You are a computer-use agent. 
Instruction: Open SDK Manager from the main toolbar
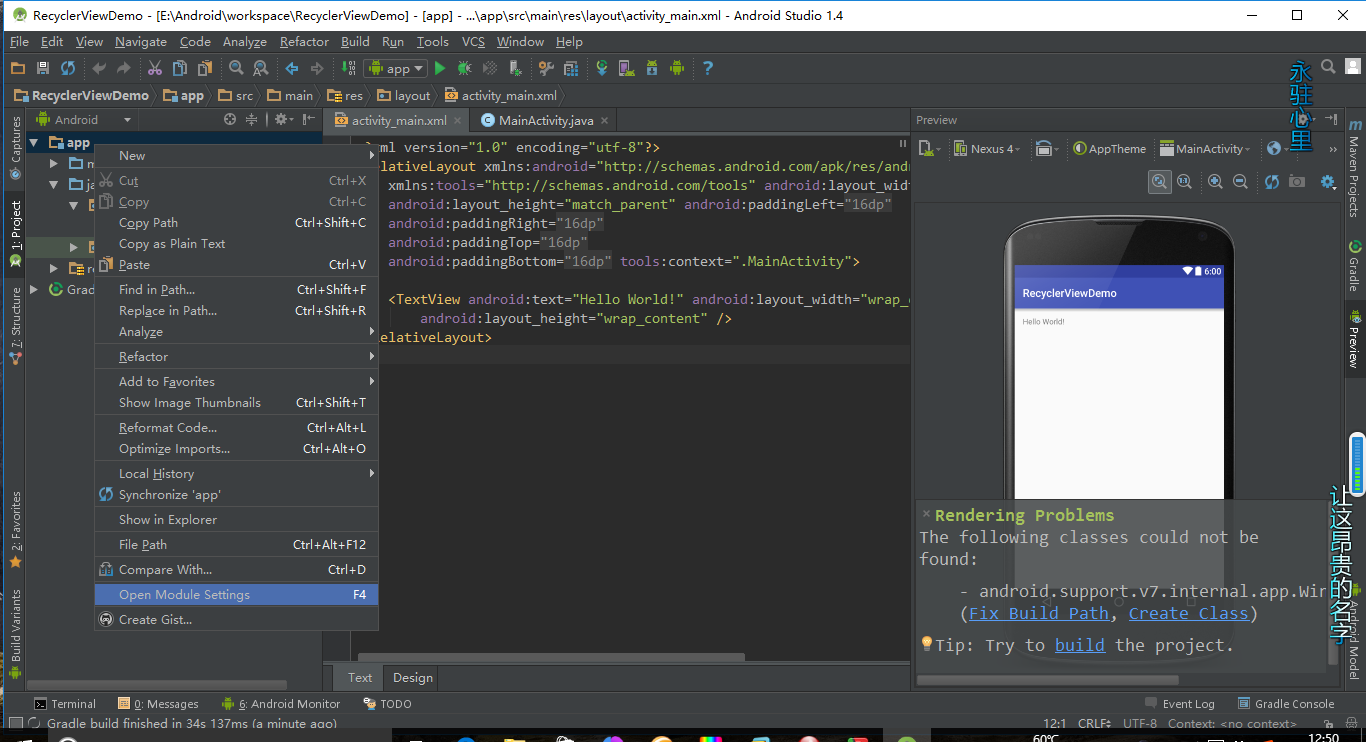pyautogui.click(x=652, y=68)
